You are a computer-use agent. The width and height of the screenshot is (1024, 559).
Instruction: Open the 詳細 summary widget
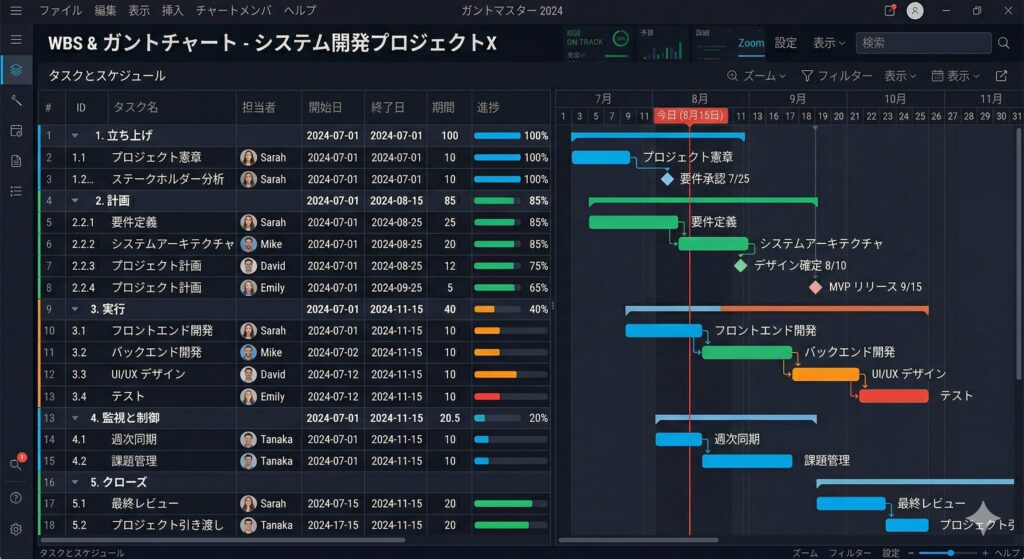click(711, 44)
